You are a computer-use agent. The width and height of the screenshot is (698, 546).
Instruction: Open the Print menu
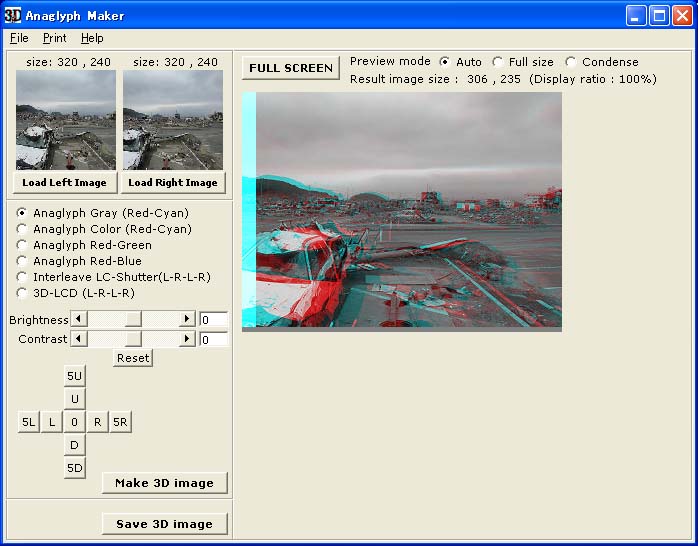(54, 38)
